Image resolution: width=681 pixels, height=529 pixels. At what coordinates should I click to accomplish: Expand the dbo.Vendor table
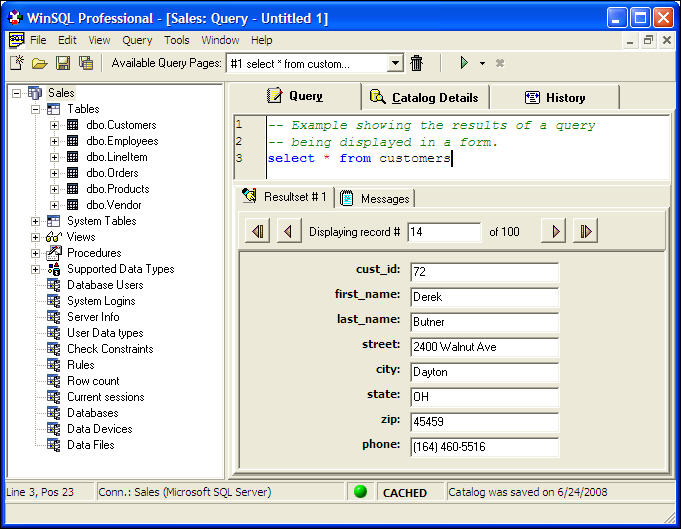(54, 205)
